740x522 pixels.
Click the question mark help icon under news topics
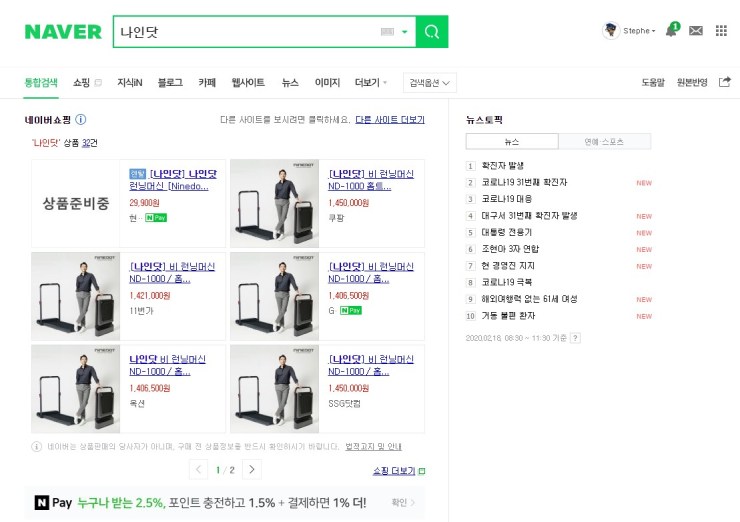(575, 338)
